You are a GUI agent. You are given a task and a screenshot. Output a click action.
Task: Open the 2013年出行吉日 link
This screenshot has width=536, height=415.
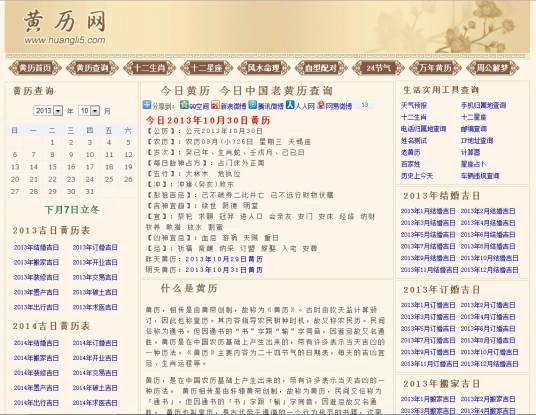(x=36, y=307)
